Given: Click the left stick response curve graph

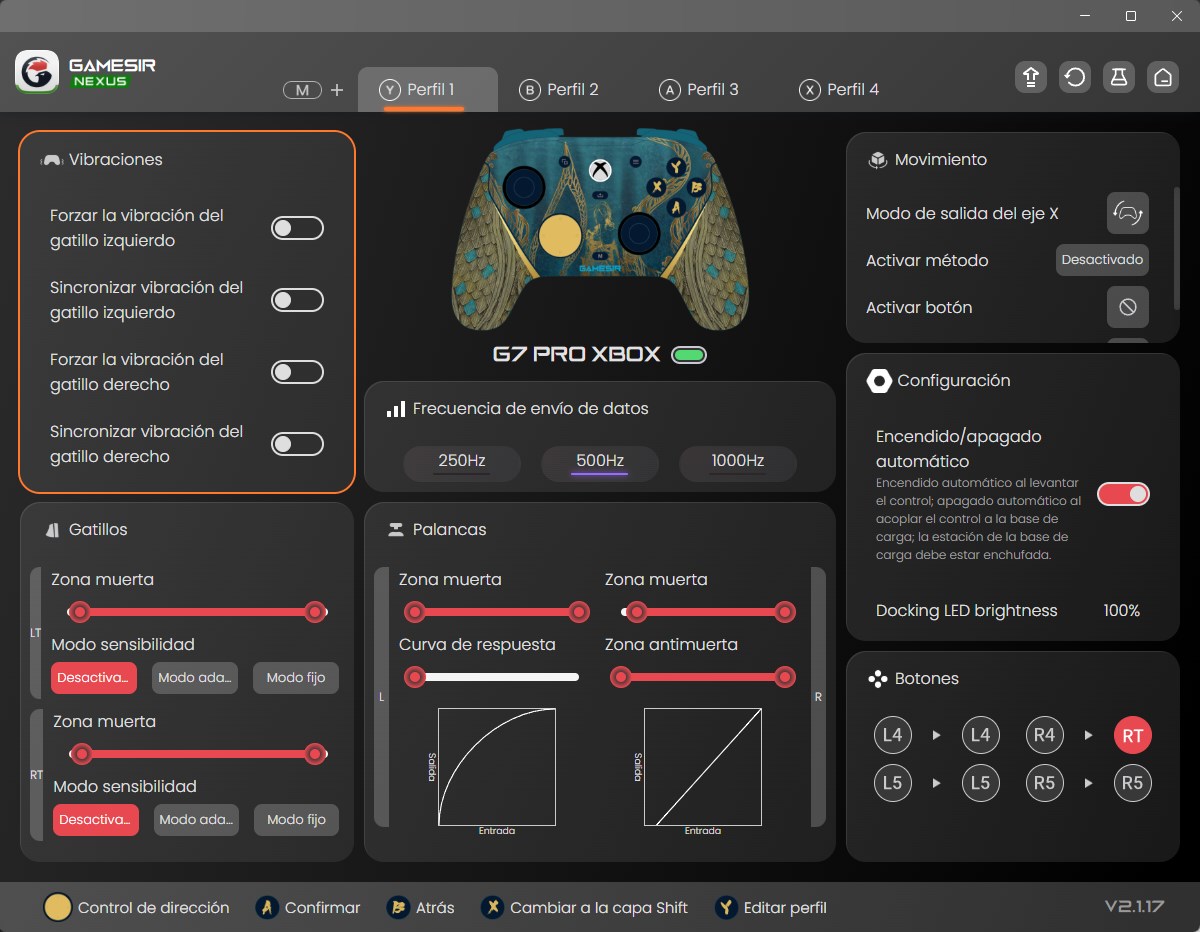Looking at the screenshot, I should pos(497,767).
